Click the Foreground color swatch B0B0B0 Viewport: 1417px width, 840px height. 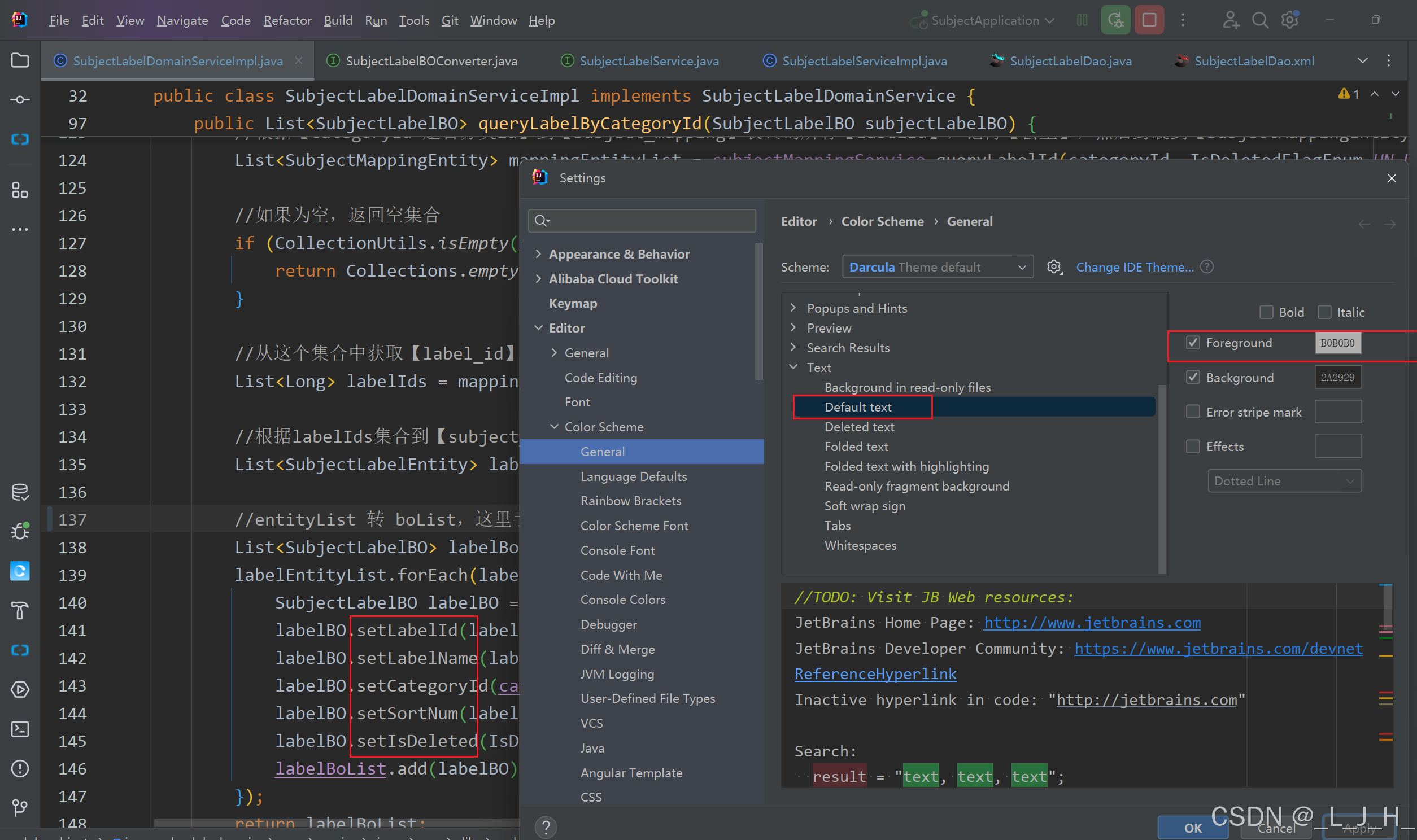point(1337,343)
